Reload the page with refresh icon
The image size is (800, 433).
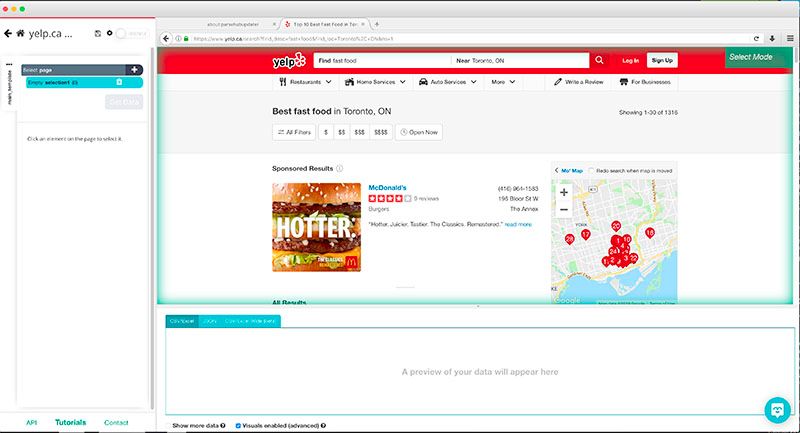(756, 39)
